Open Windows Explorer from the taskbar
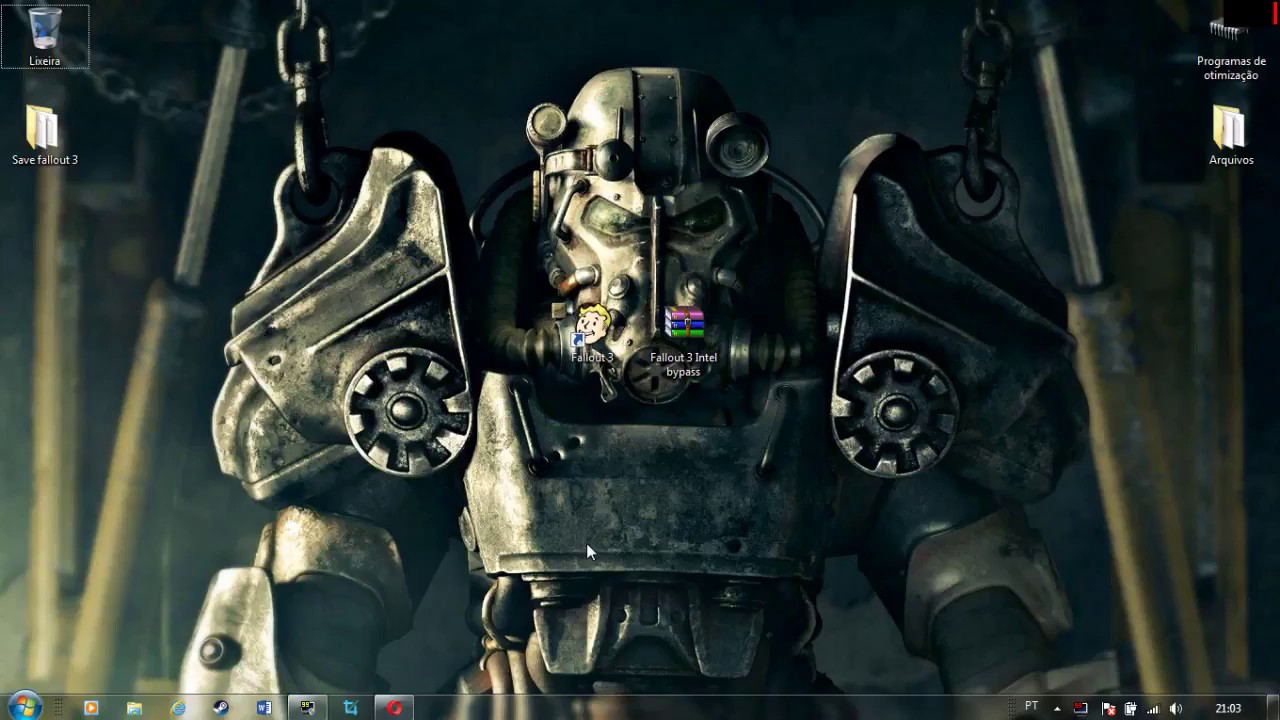This screenshot has height=720, width=1280. (134, 708)
